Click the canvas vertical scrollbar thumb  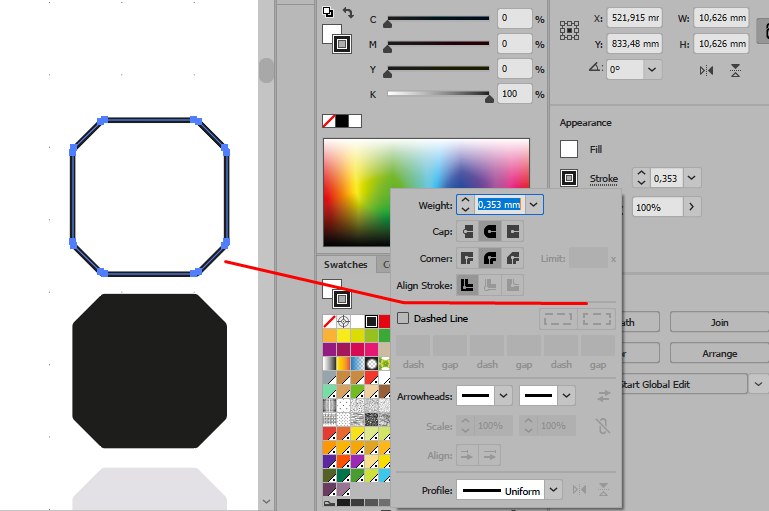(x=266, y=70)
